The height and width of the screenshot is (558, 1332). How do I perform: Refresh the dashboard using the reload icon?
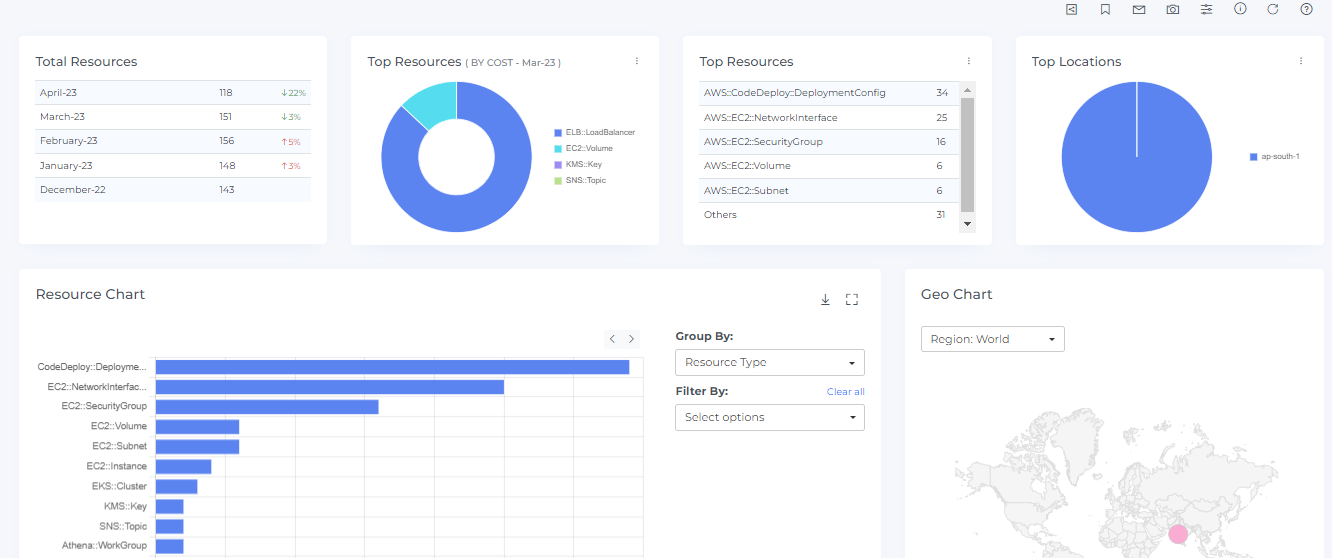pyautogui.click(x=1273, y=9)
